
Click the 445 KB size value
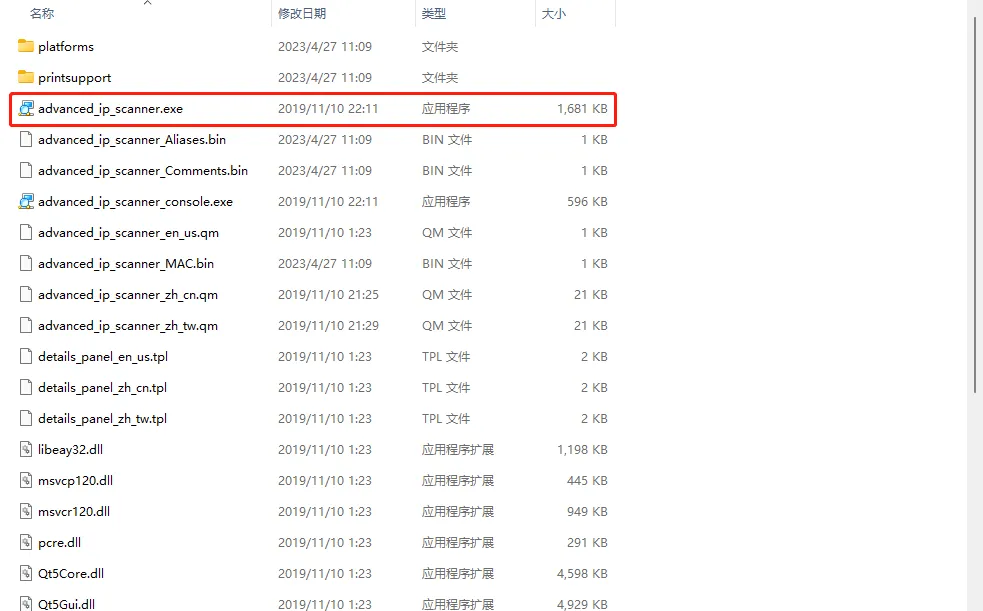(x=587, y=481)
